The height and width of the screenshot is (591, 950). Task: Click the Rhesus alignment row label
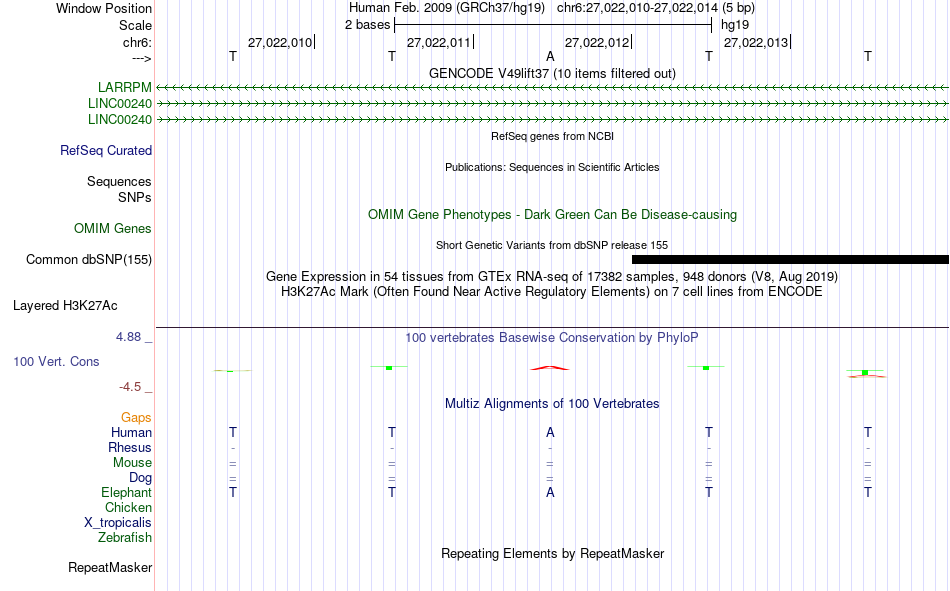pos(130,447)
